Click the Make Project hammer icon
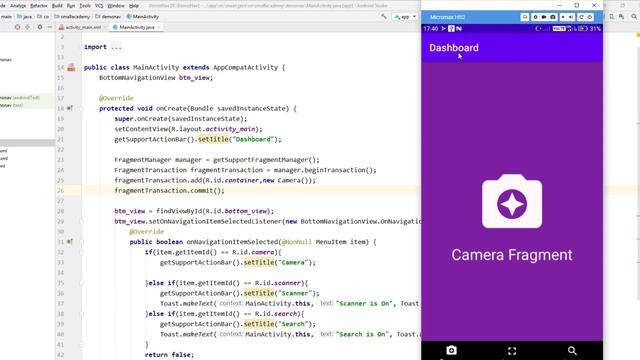 click(384, 17)
